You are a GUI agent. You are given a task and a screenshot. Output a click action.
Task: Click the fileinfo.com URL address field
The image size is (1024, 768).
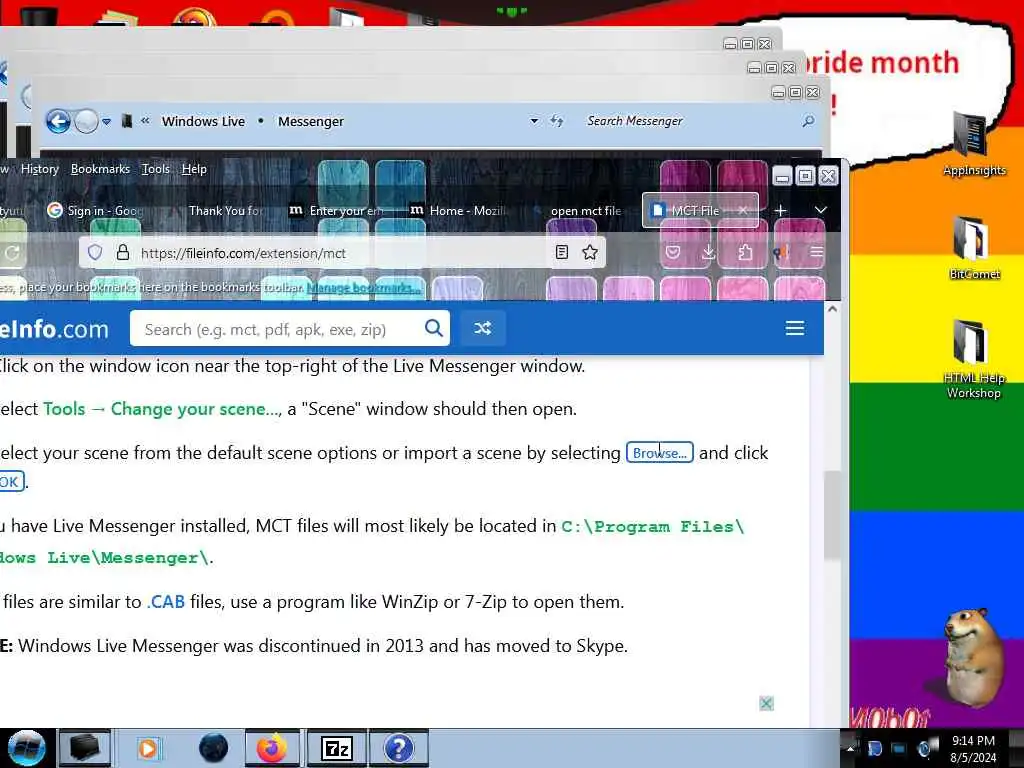coord(340,253)
